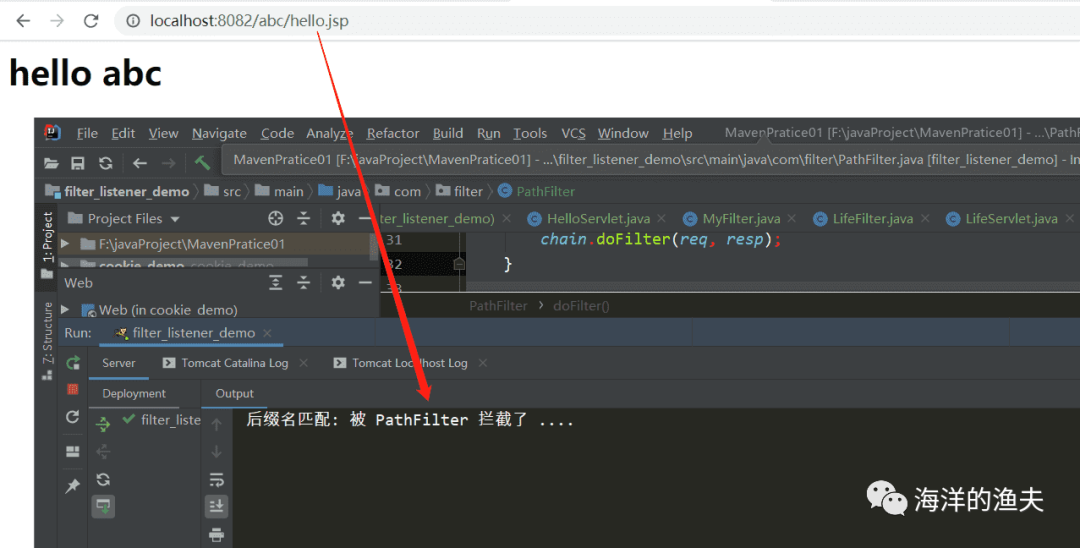Switch to MyFilter.java editor tab
Image resolution: width=1080 pixels, height=548 pixels.
(x=732, y=219)
